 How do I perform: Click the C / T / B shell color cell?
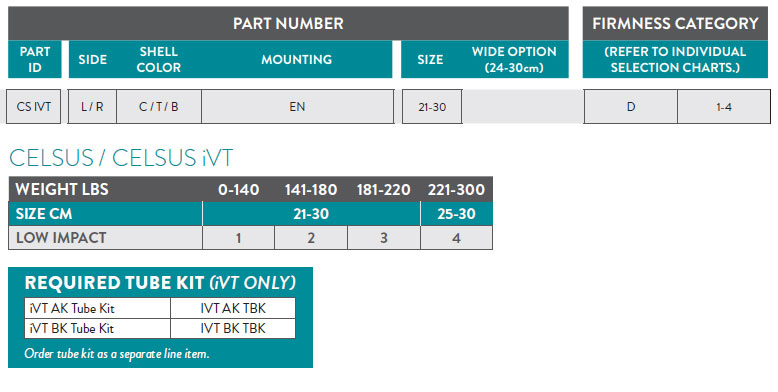pyautogui.click(x=159, y=107)
